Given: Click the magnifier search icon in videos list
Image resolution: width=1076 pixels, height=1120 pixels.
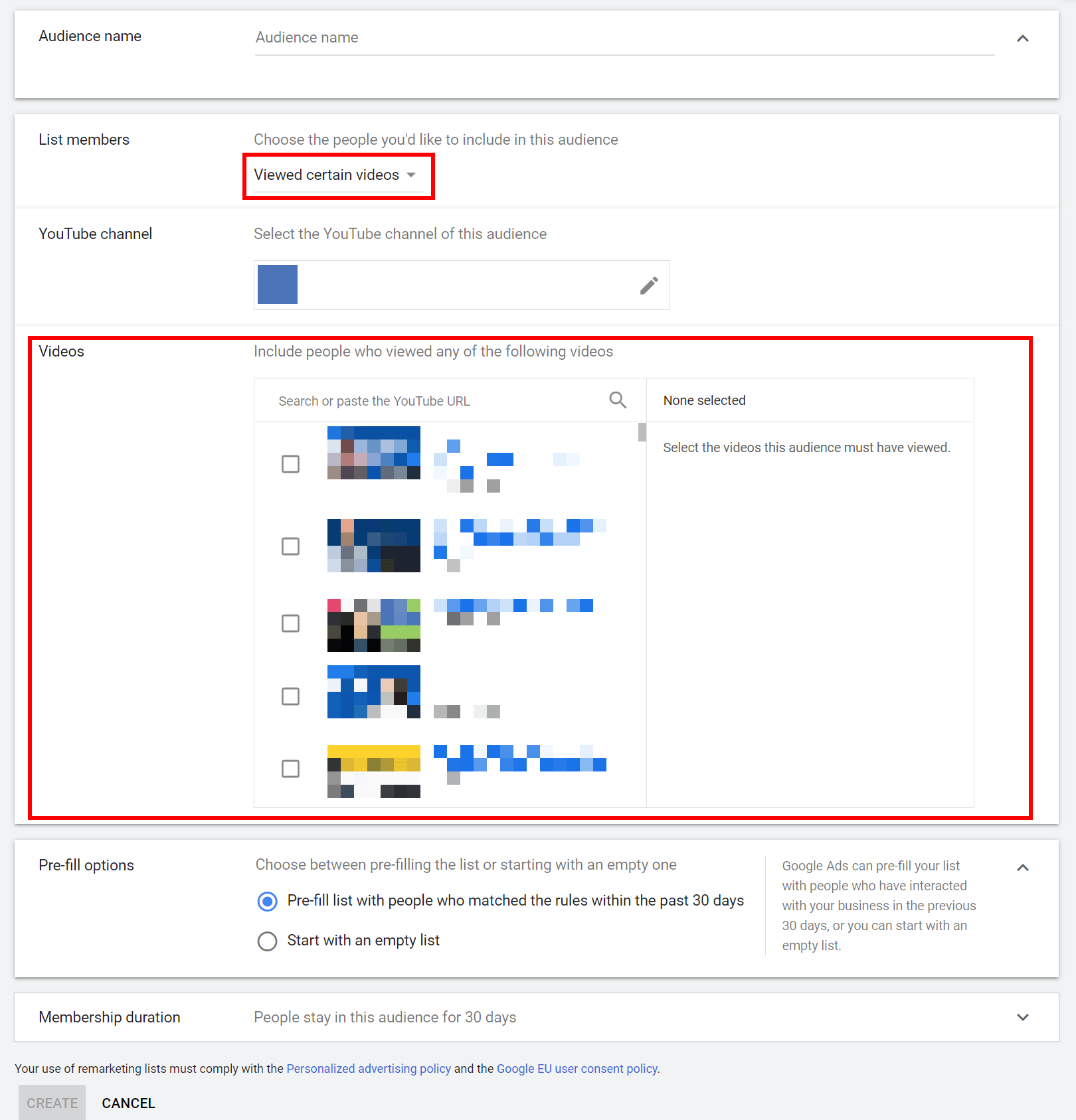Looking at the screenshot, I should click(x=618, y=400).
